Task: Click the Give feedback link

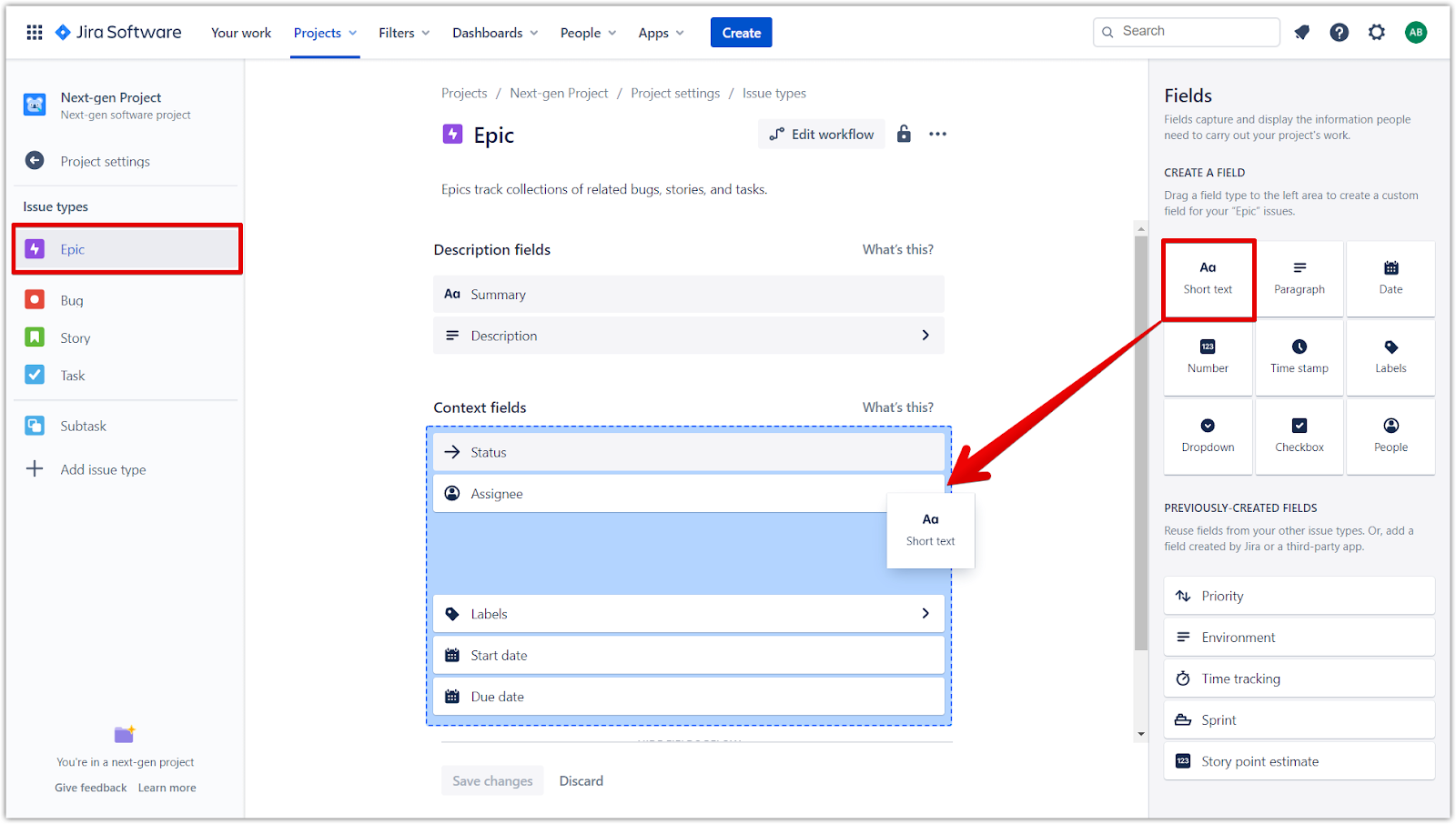Action: [91, 788]
